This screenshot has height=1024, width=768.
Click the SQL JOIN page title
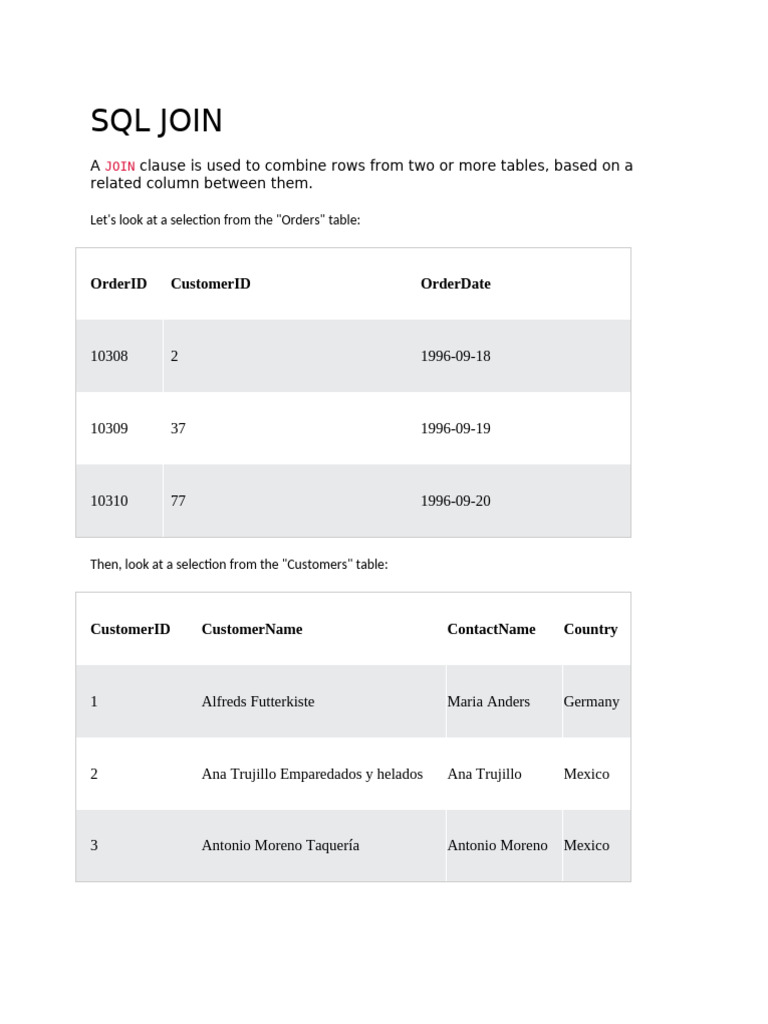(x=157, y=121)
